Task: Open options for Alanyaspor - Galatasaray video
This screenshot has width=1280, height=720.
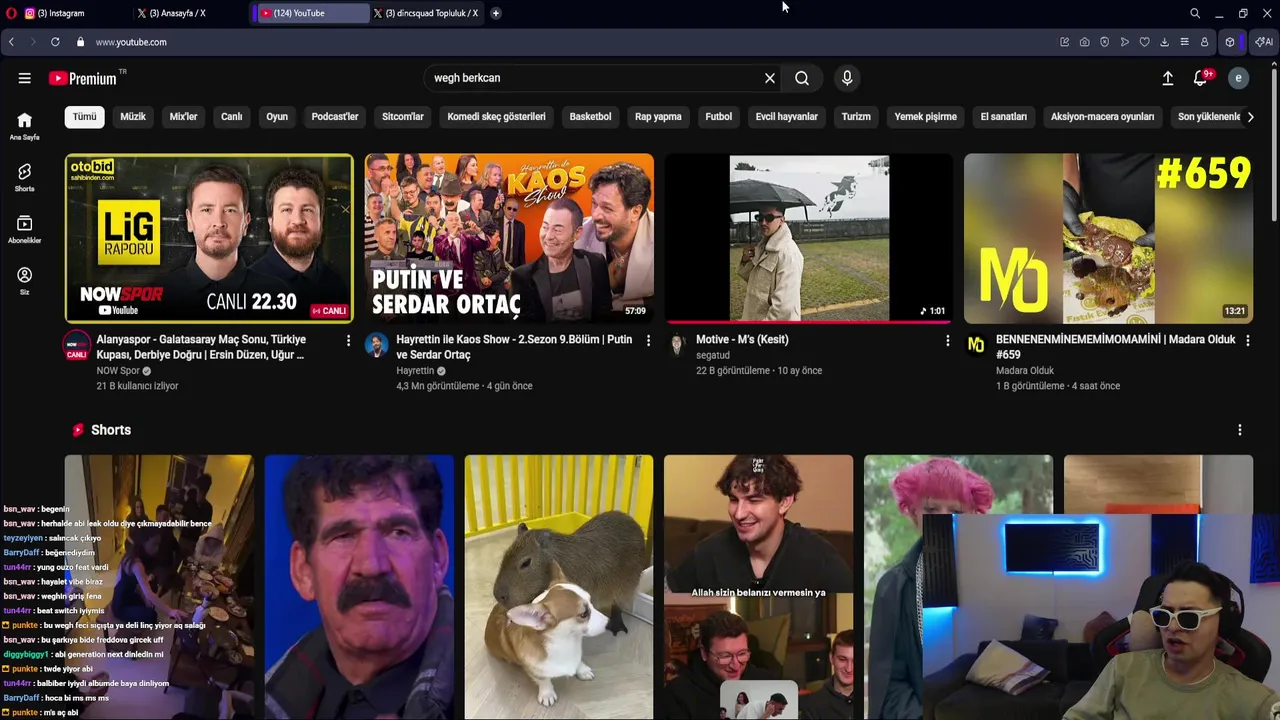Action: click(x=348, y=341)
